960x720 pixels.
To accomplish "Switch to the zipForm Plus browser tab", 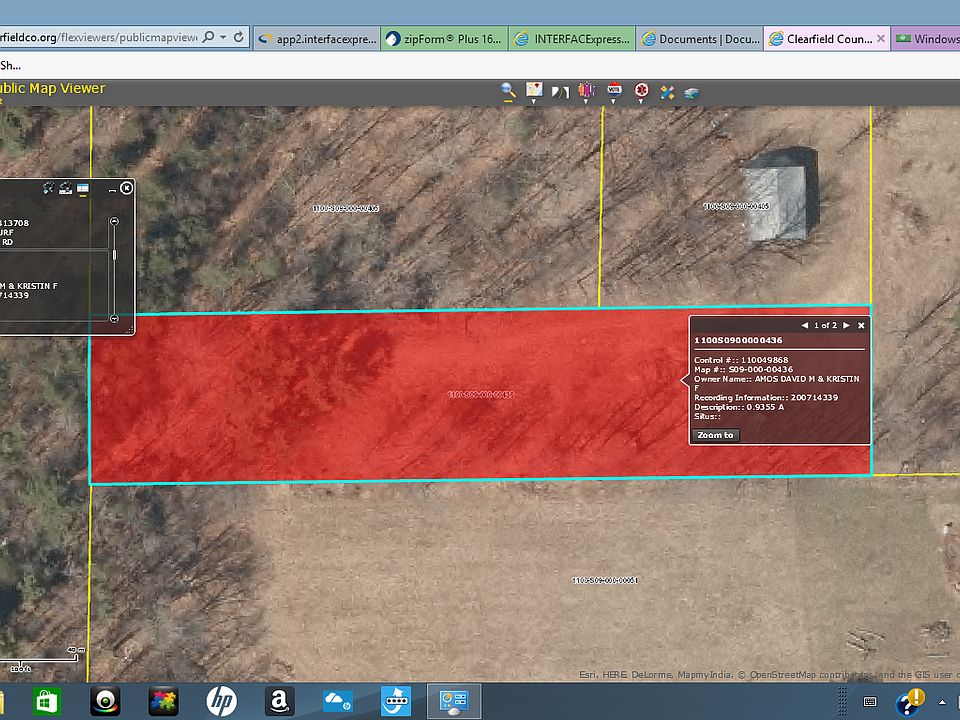I will coord(443,40).
